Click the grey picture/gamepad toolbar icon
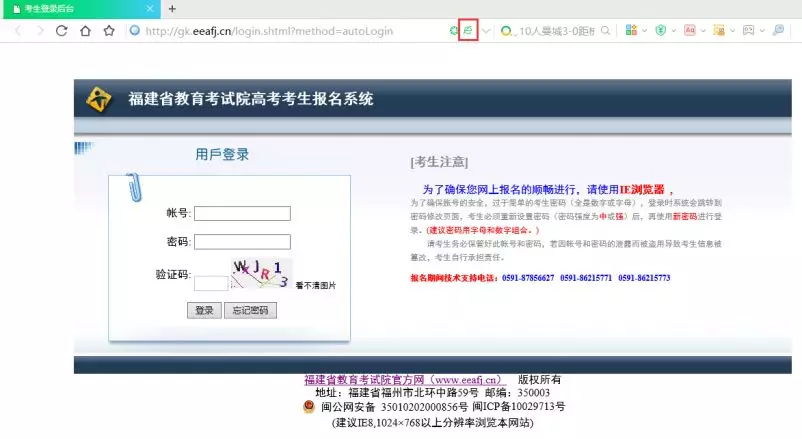Viewport: 802px width, 439px height. point(748,30)
